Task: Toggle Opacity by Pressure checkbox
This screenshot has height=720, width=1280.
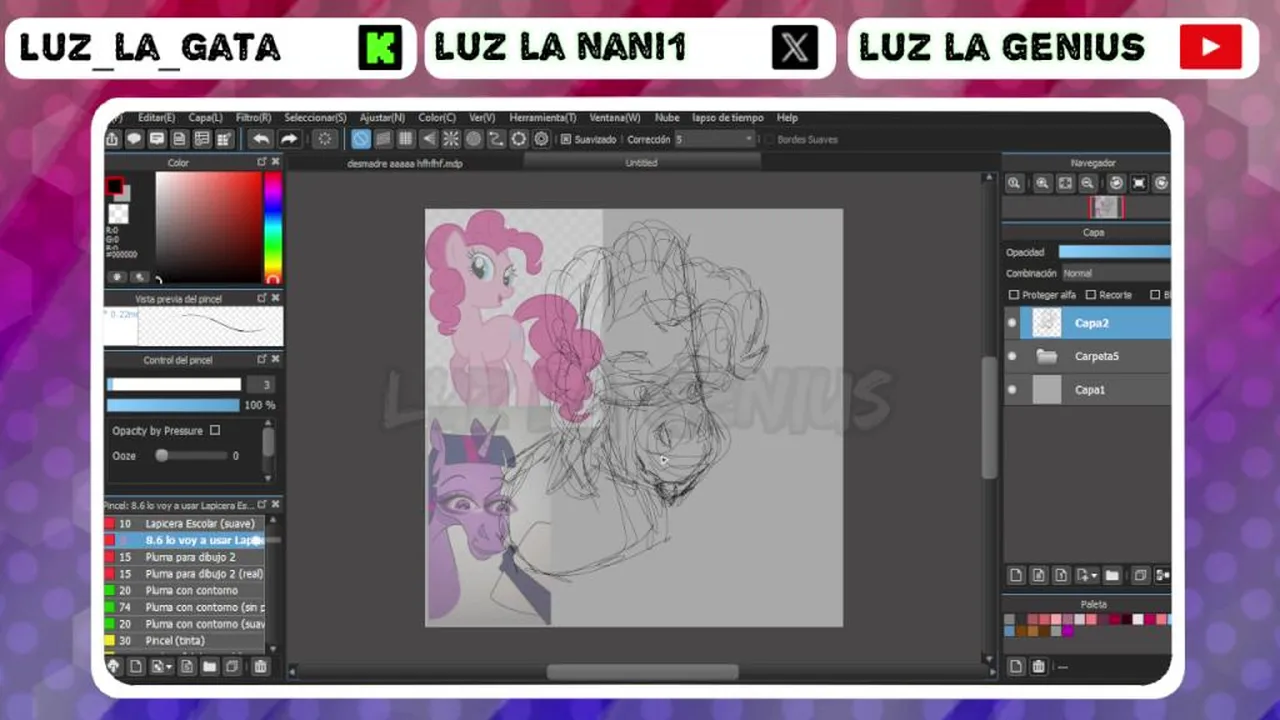Action: click(x=214, y=430)
